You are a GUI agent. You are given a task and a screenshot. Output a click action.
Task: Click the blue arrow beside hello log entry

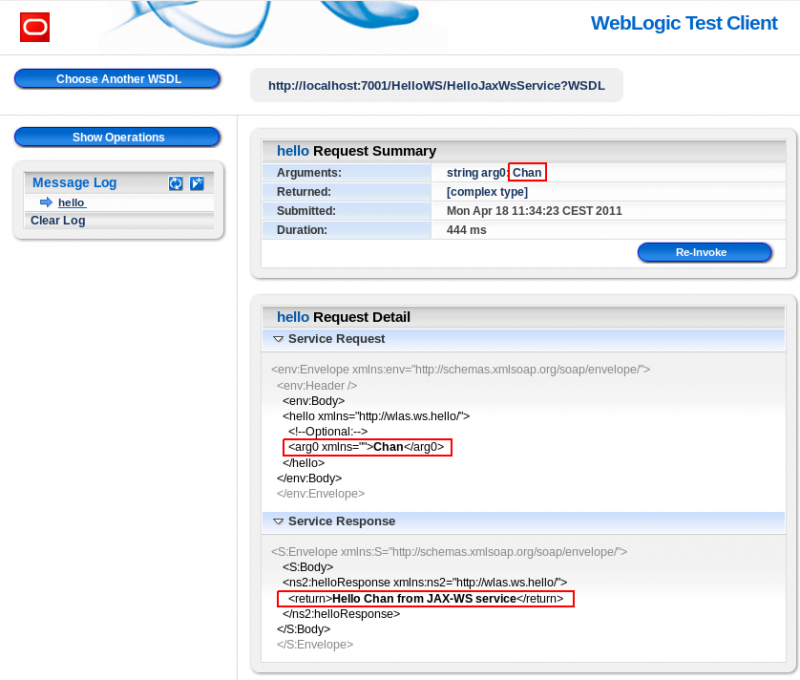pos(46,202)
